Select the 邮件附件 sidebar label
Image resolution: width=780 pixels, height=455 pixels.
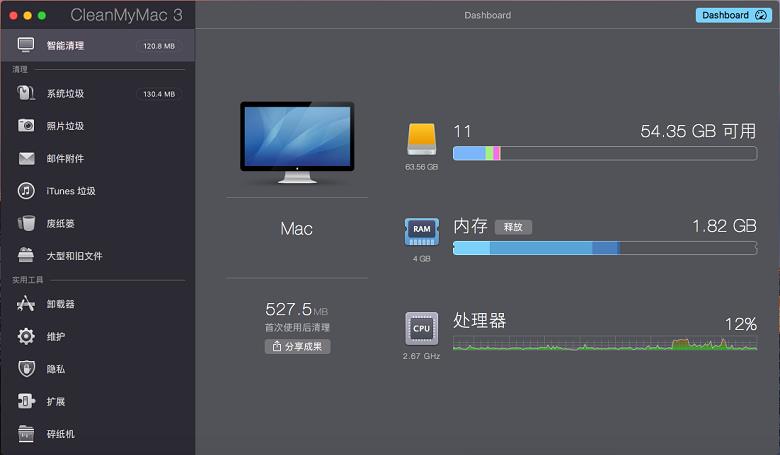pos(65,159)
